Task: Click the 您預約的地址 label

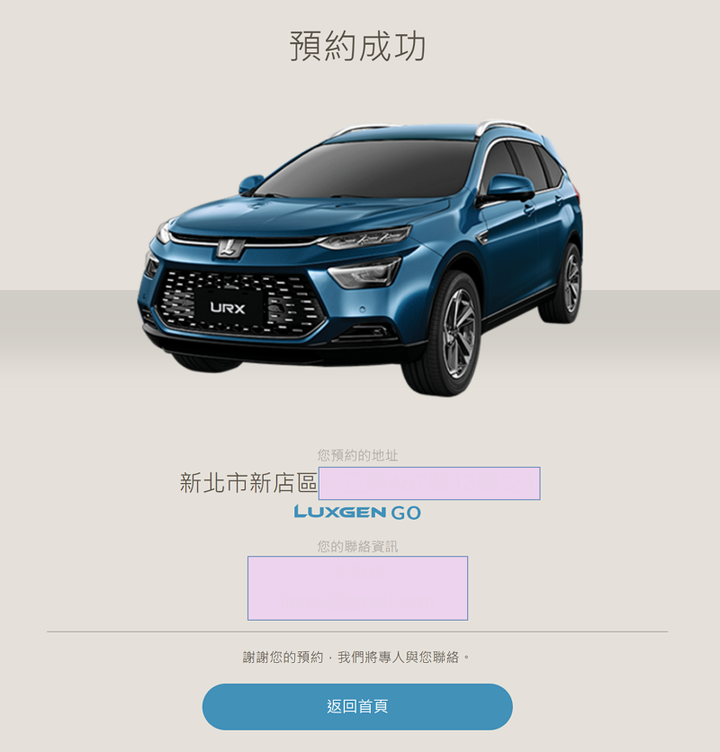Action: coord(357,455)
